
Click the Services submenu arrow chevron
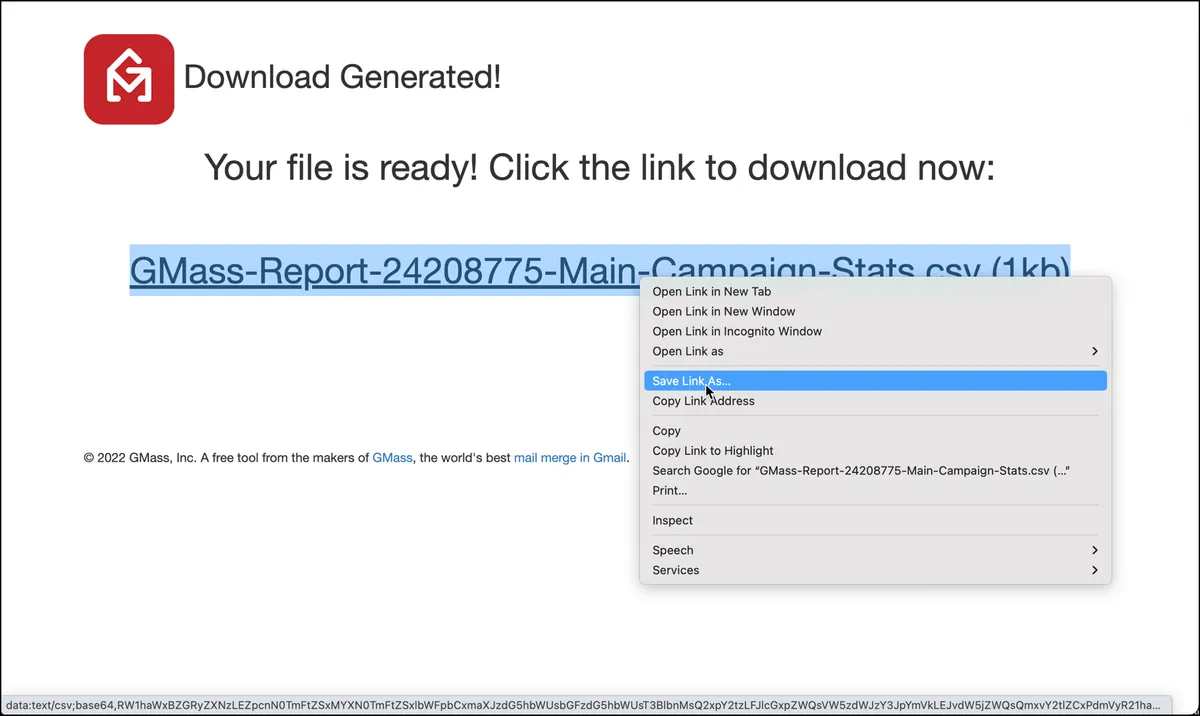click(x=1095, y=570)
